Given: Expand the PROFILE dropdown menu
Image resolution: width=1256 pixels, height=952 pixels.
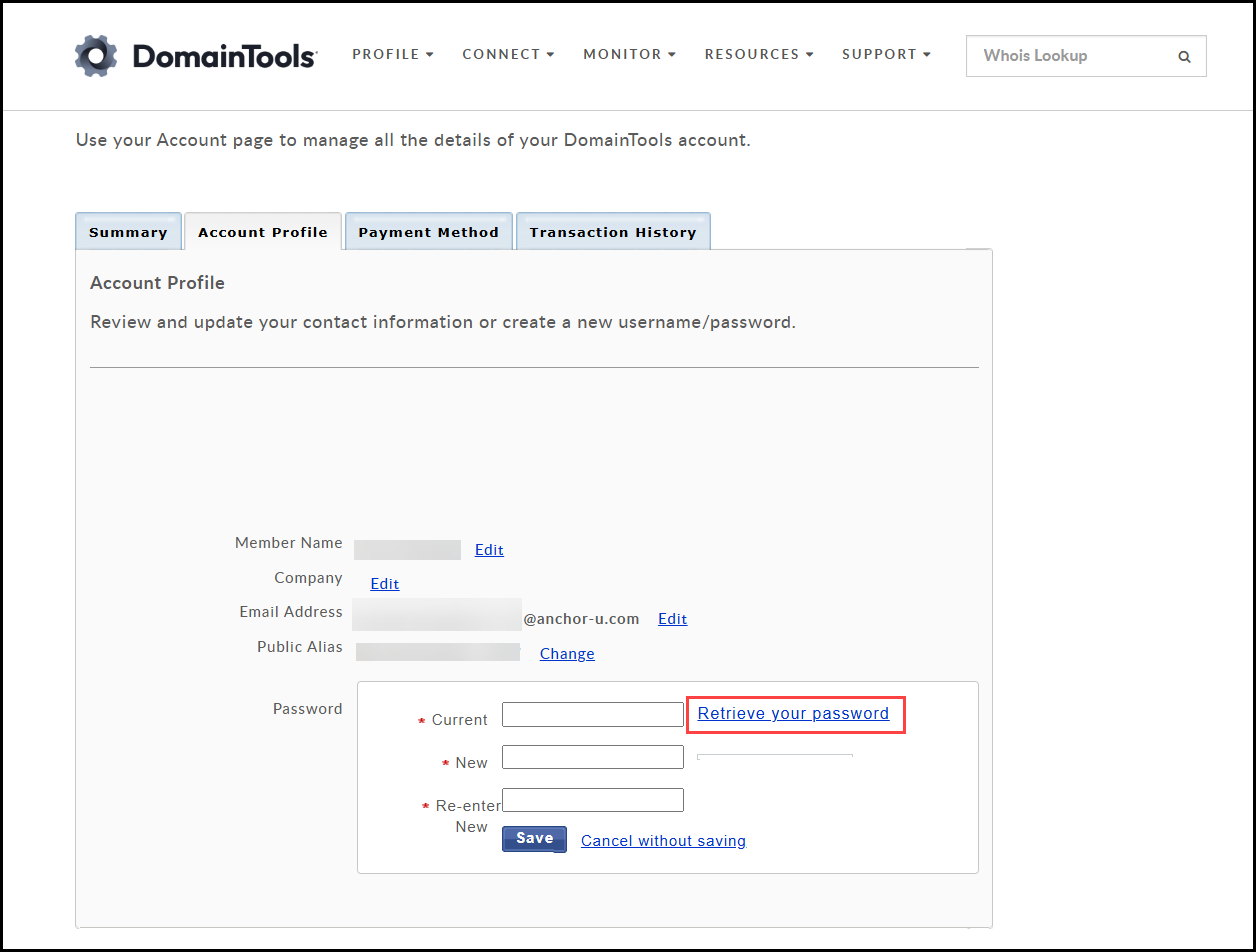Looking at the screenshot, I should click(393, 54).
